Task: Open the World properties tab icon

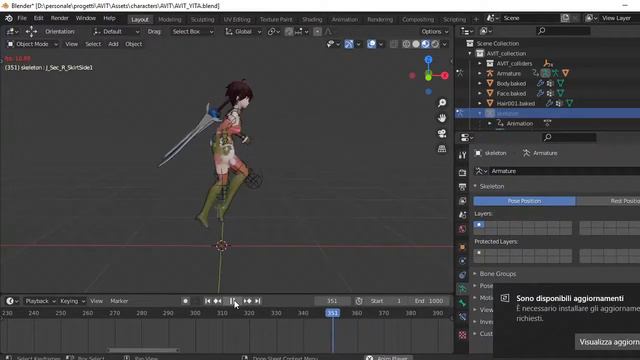Action: (x=462, y=229)
